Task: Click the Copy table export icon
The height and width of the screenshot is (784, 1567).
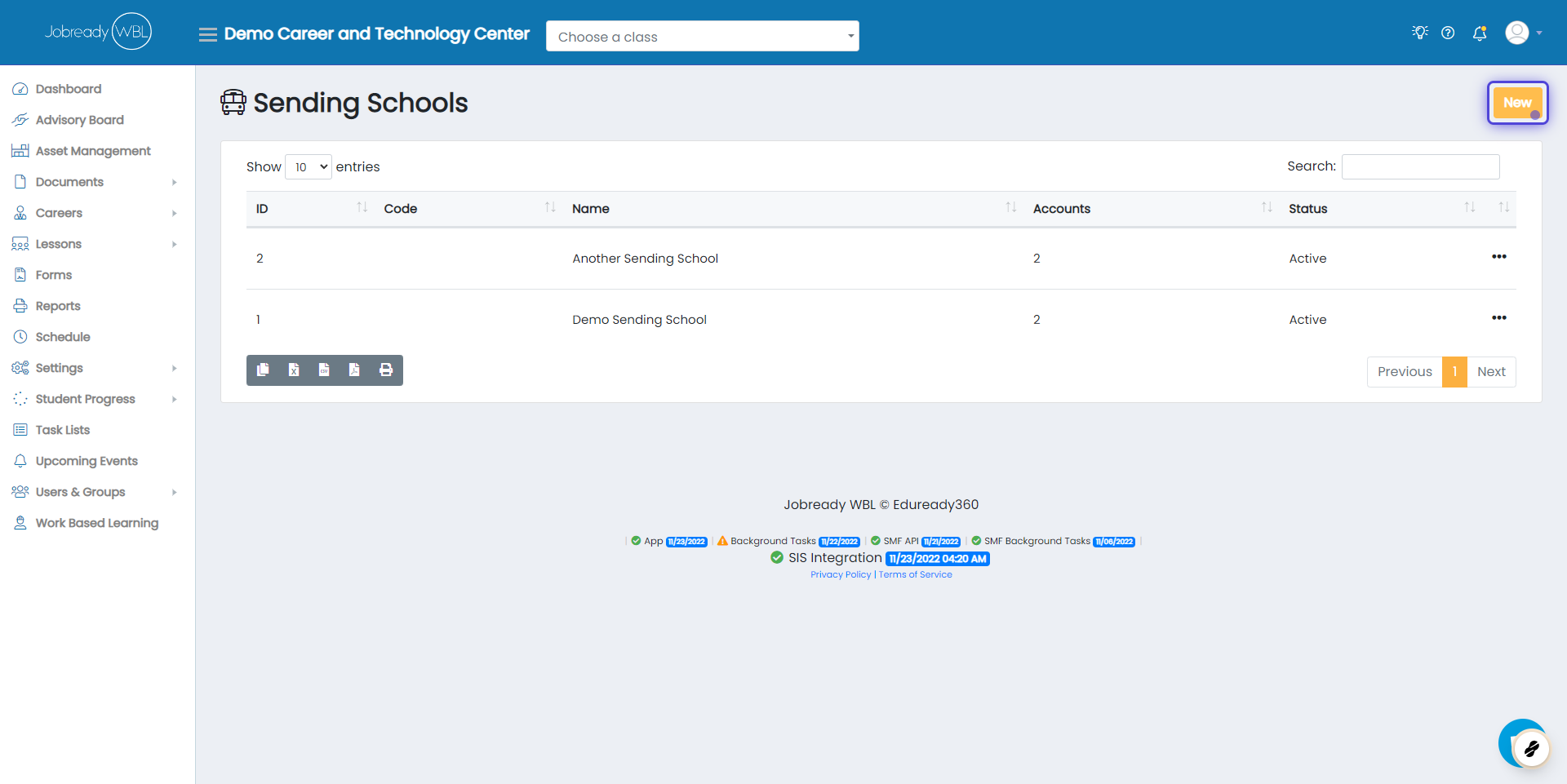Action: click(x=263, y=370)
